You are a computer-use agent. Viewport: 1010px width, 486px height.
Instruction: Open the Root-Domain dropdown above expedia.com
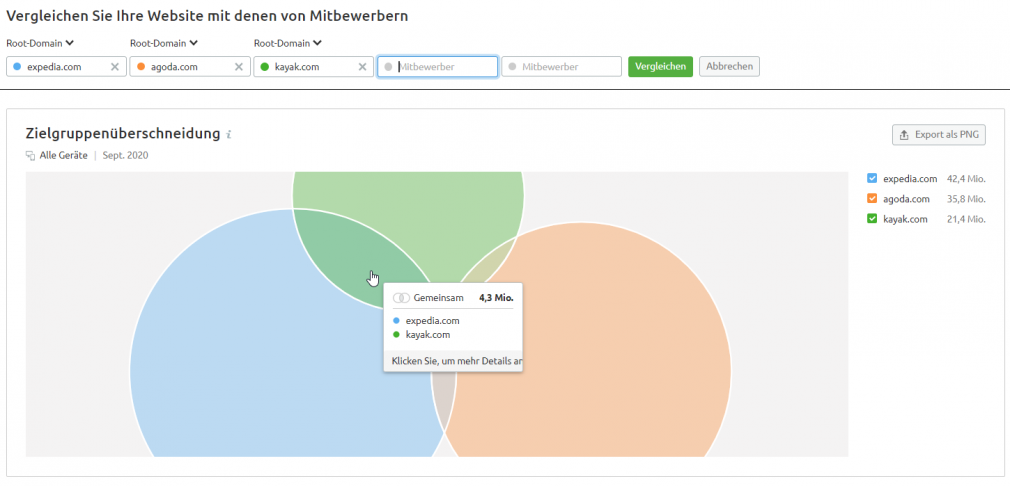click(x=40, y=43)
